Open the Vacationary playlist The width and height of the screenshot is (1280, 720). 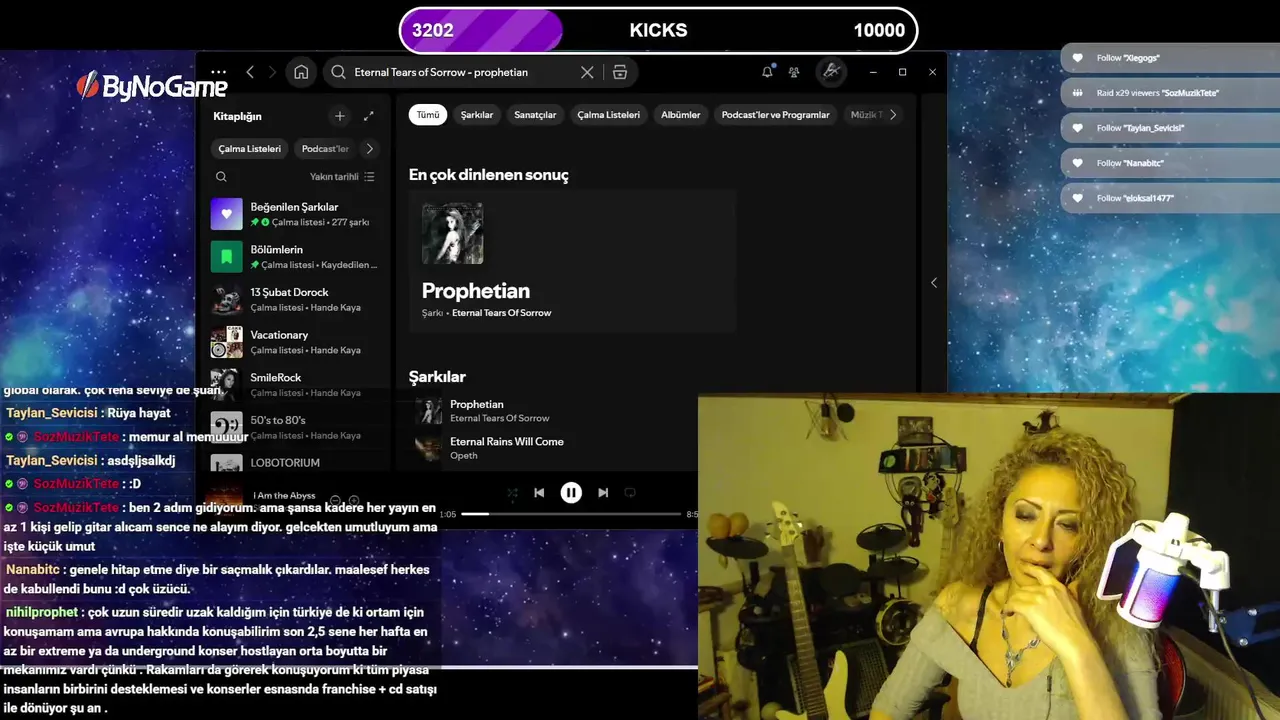(296, 342)
